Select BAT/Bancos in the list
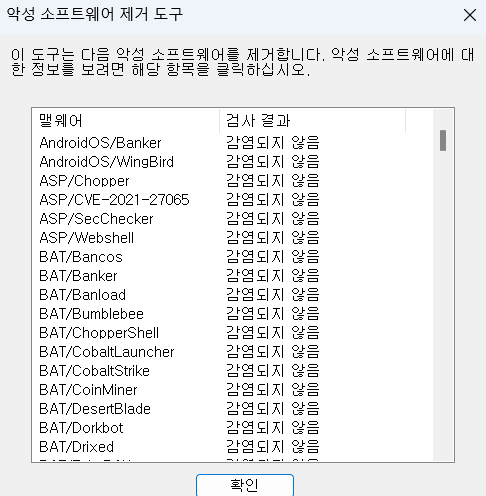The height and width of the screenshot is (496, 486). pos(81,257)
